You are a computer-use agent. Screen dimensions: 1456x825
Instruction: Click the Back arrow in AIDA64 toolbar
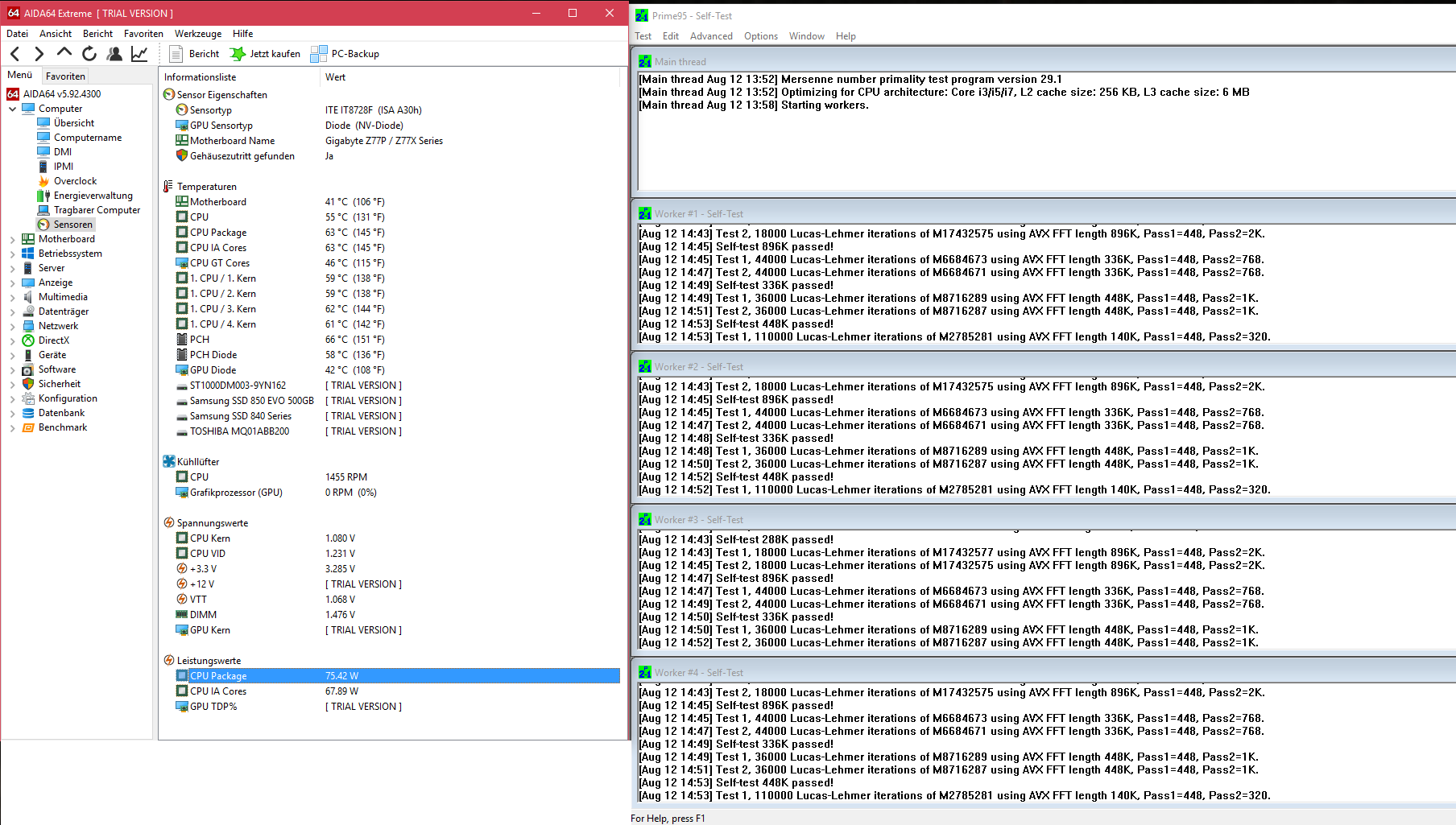[15, 54]
